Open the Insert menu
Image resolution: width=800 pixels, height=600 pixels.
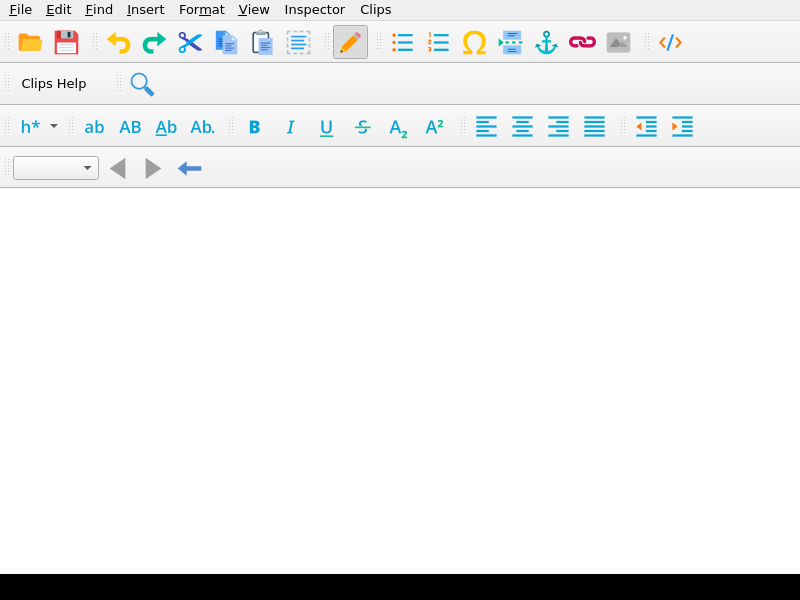tap(145, 9)
